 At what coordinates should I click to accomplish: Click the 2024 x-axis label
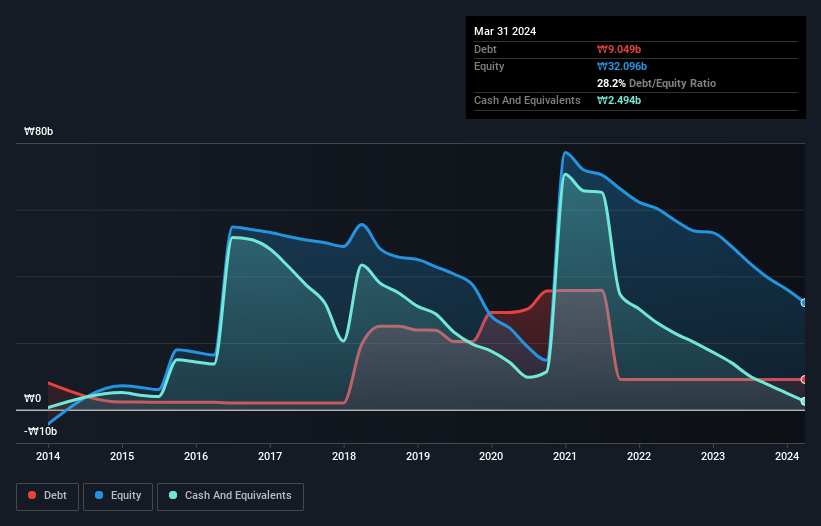point(787,456)
